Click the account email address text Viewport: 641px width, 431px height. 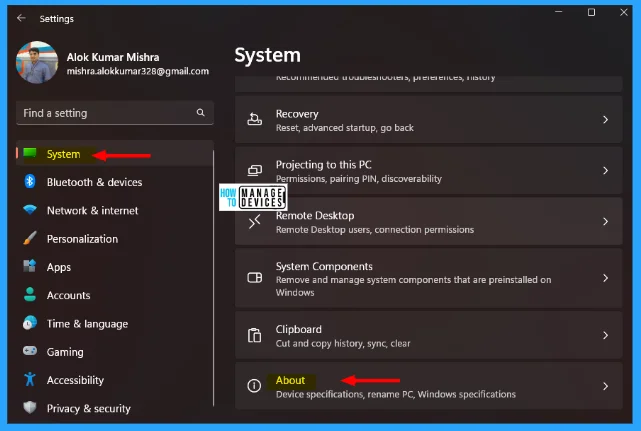138,71
